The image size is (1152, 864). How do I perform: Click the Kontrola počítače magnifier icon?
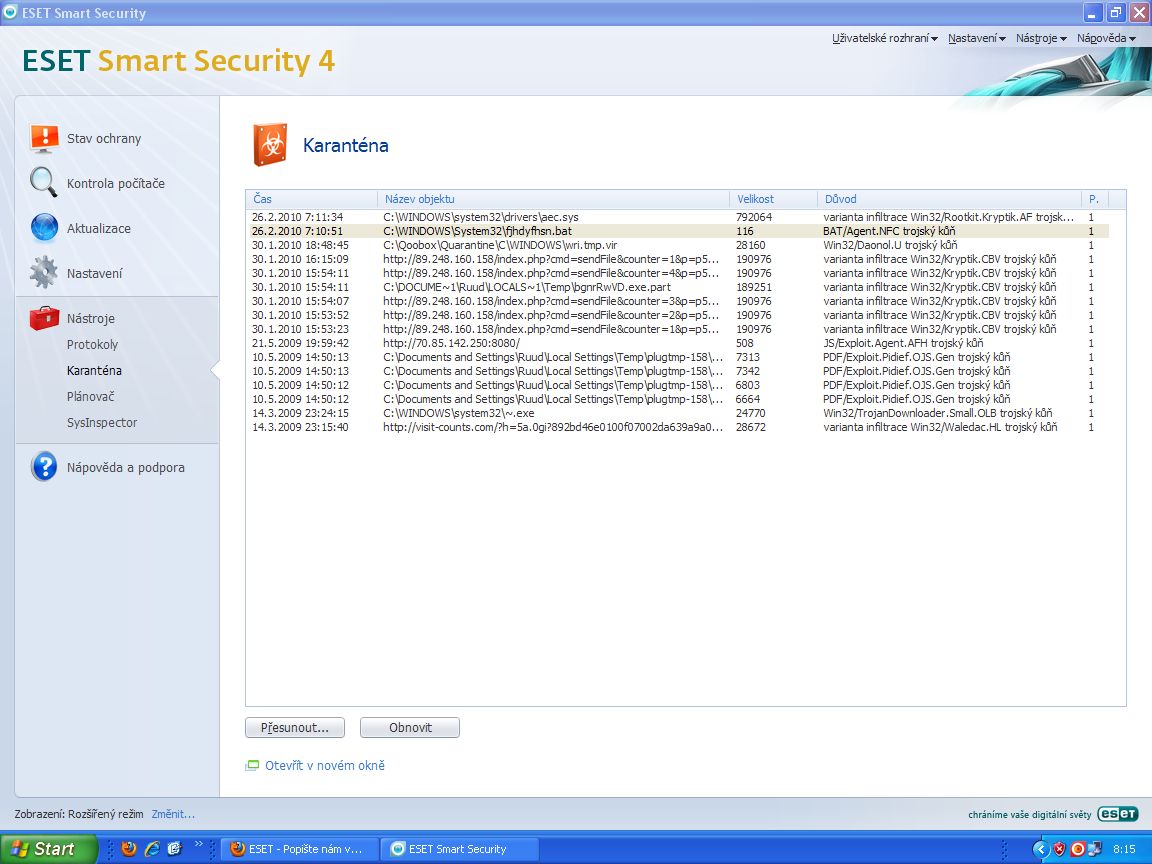tap(44, 183)
